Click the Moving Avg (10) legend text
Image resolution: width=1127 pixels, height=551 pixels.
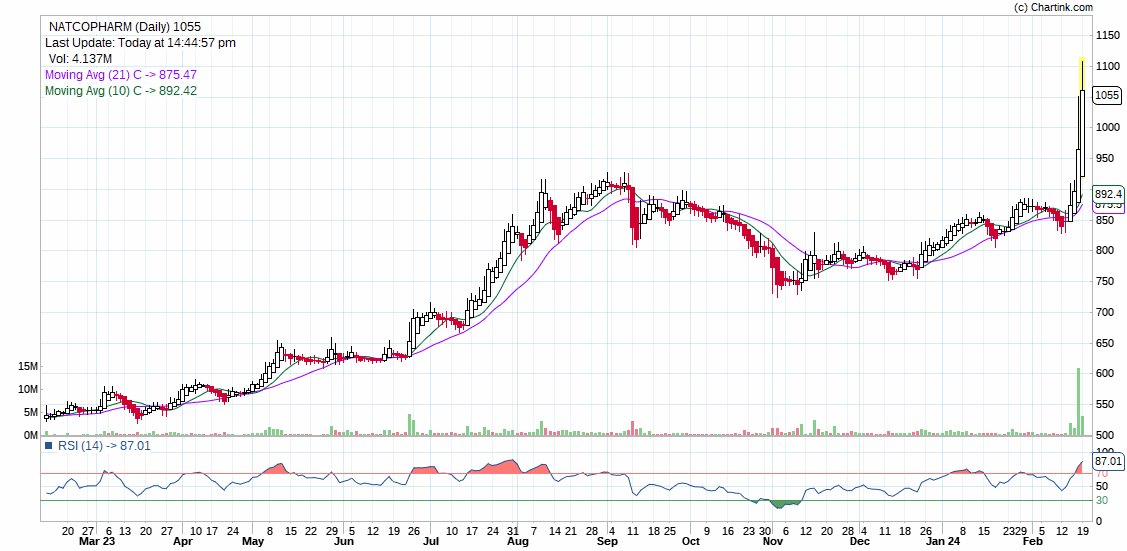(121, 91)
